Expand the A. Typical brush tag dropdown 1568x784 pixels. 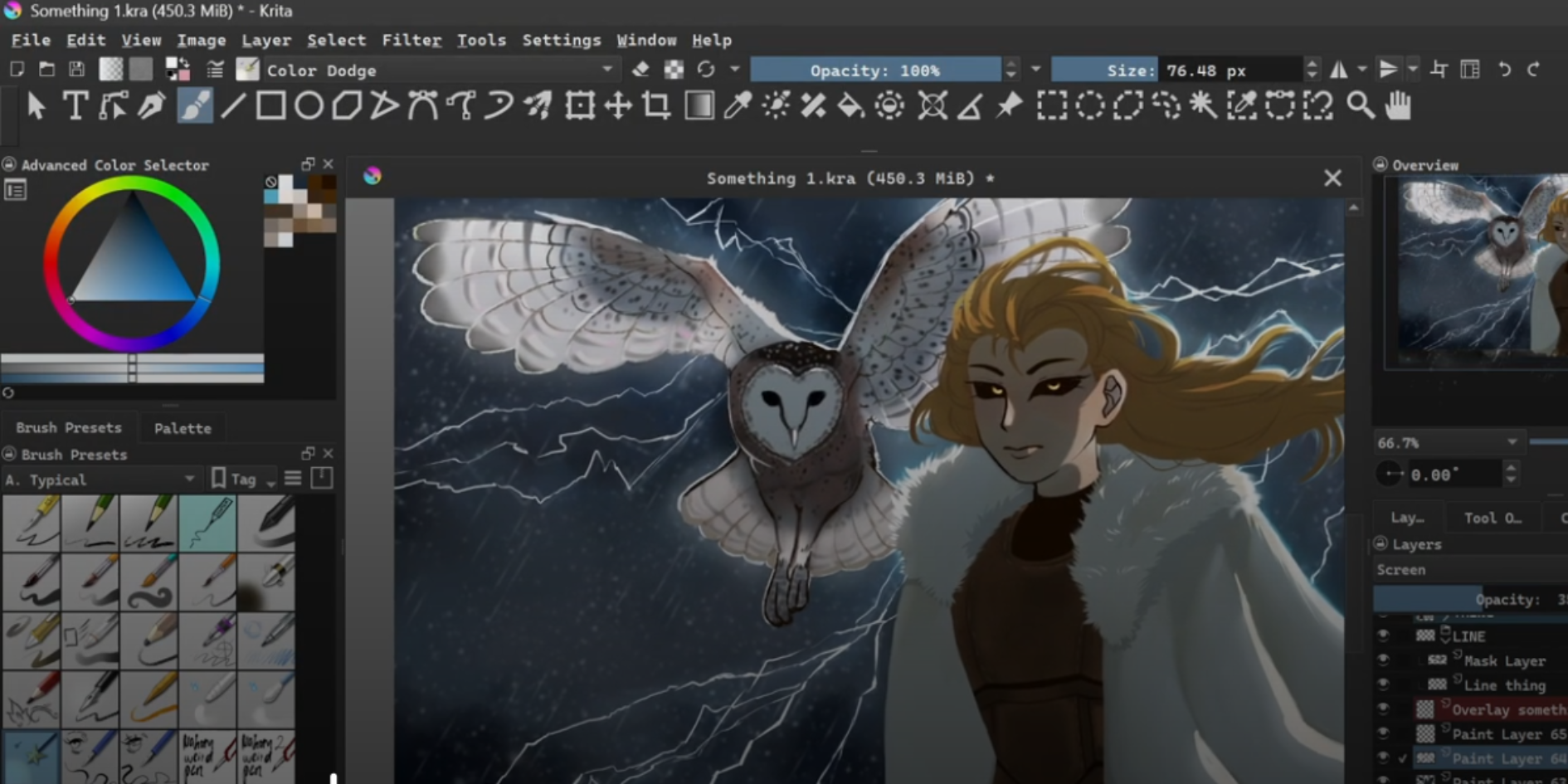point(100,480)
